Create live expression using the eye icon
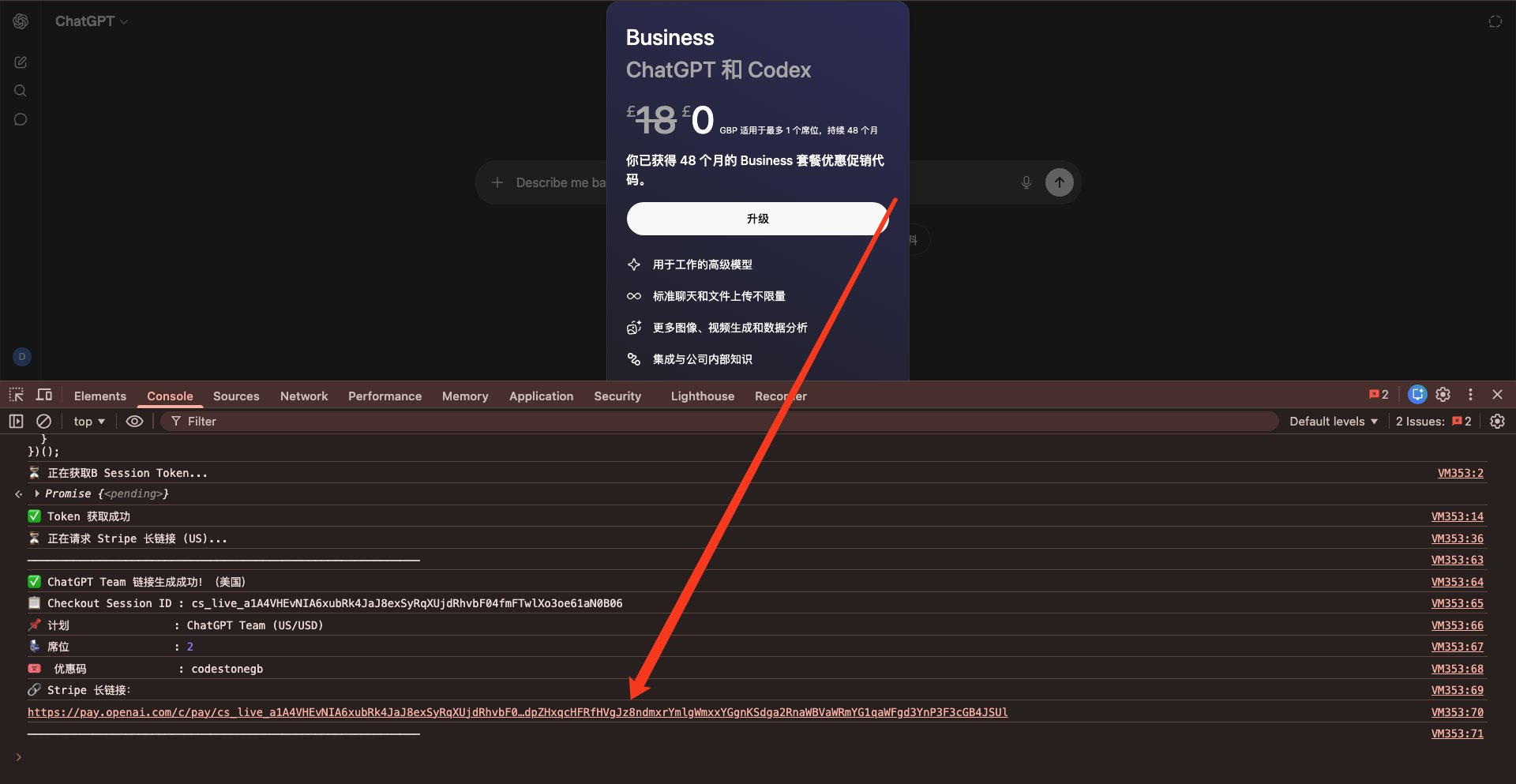1516x784 pixels. pos(135,422)
